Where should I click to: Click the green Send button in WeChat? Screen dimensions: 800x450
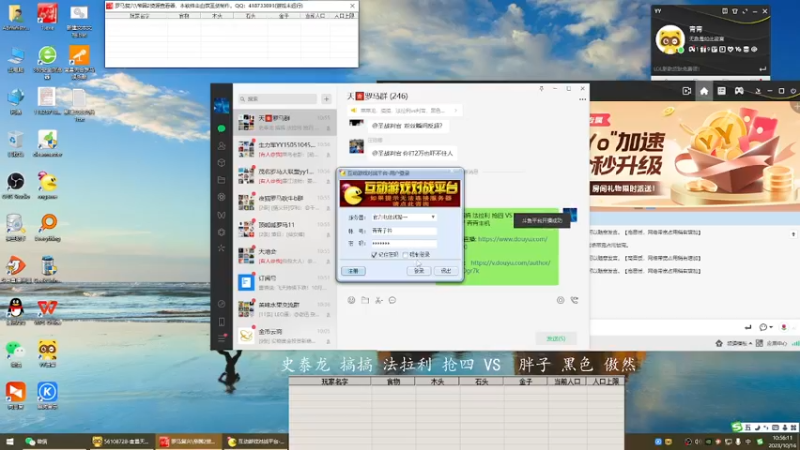click(556, 338)
